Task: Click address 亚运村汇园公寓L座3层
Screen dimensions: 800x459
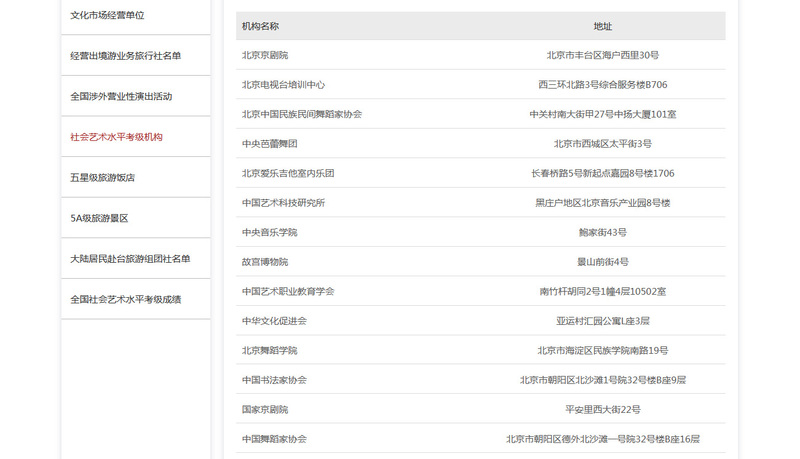Action: click(603, 321)
